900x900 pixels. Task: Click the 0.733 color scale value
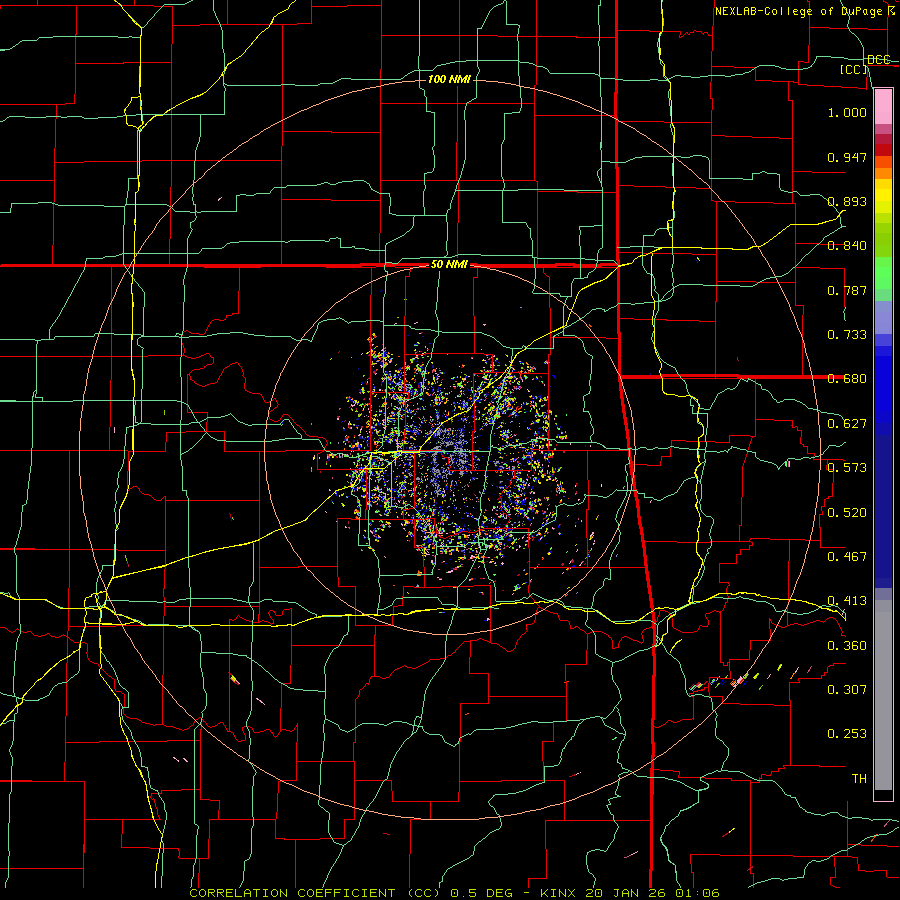(x=847, y=335)
